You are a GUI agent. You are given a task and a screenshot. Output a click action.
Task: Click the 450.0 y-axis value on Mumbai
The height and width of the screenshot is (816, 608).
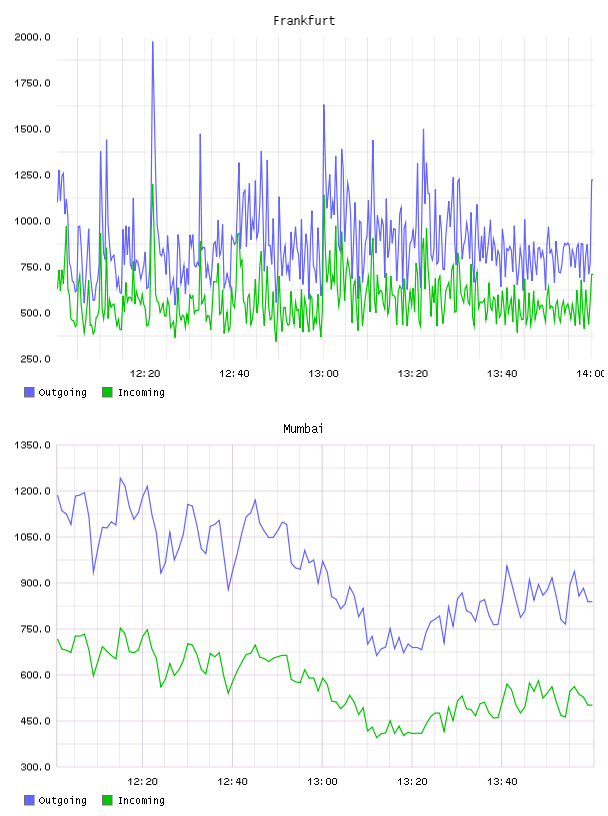point(35,721)
